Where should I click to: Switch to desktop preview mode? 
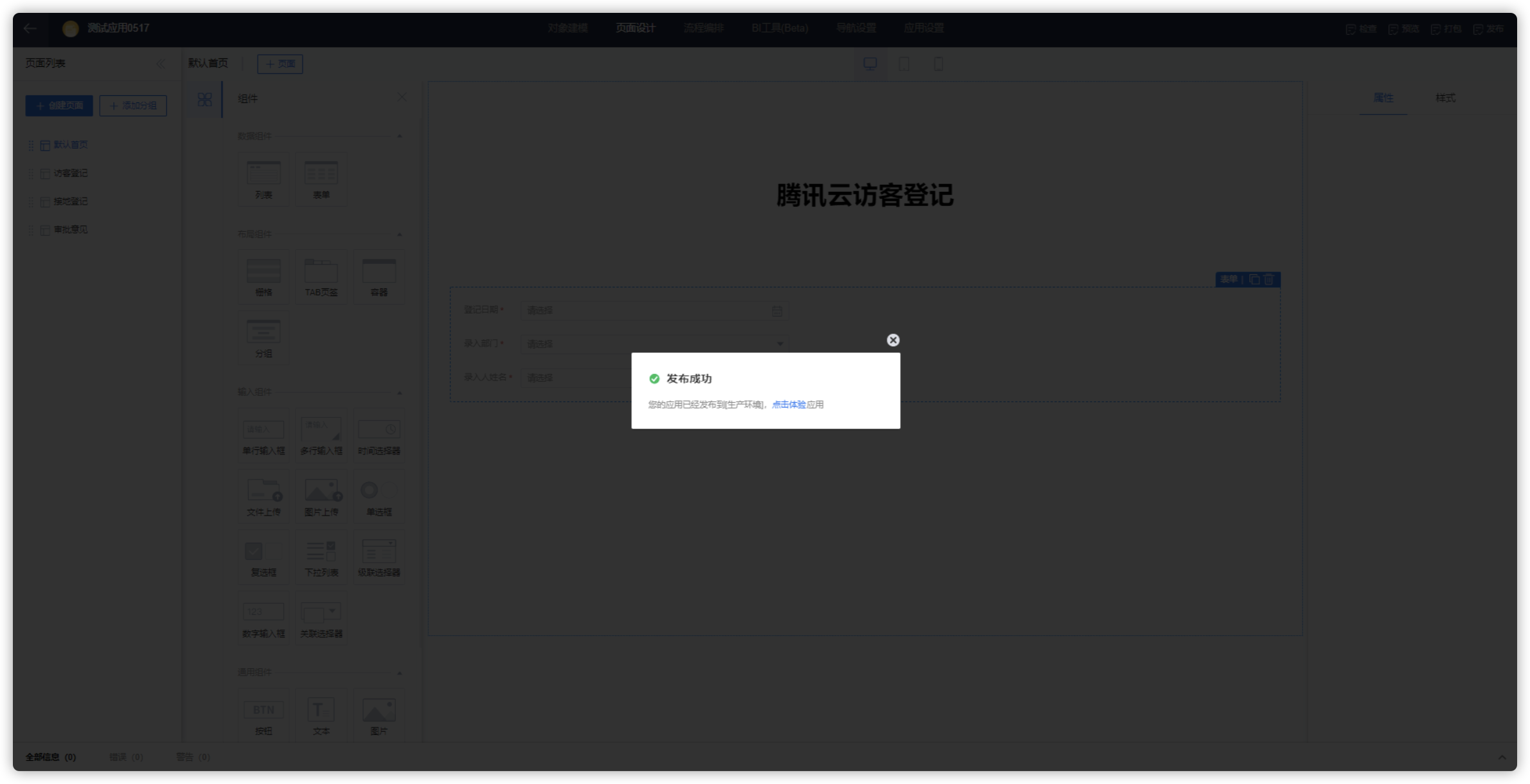[x=870, y=64]
